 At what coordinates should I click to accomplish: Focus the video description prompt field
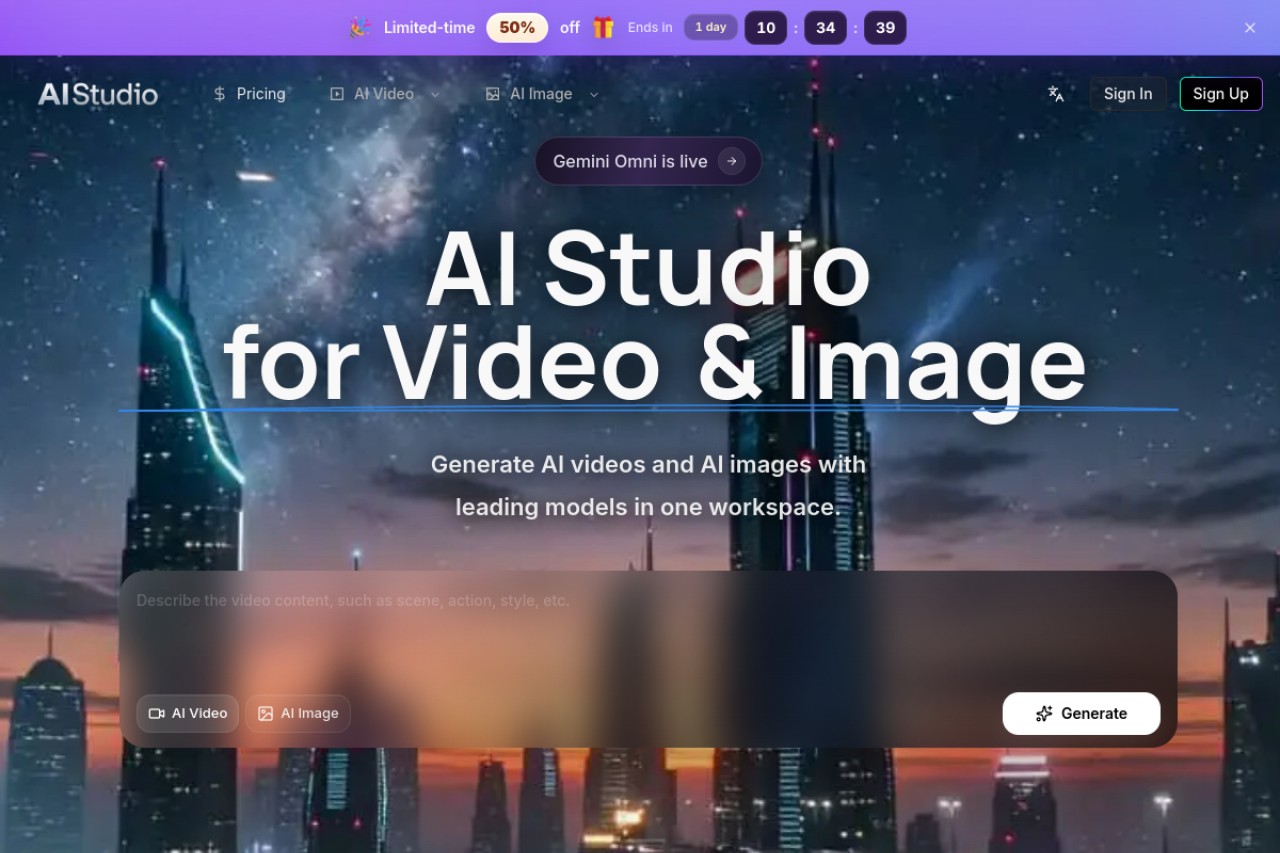[648, 630]
